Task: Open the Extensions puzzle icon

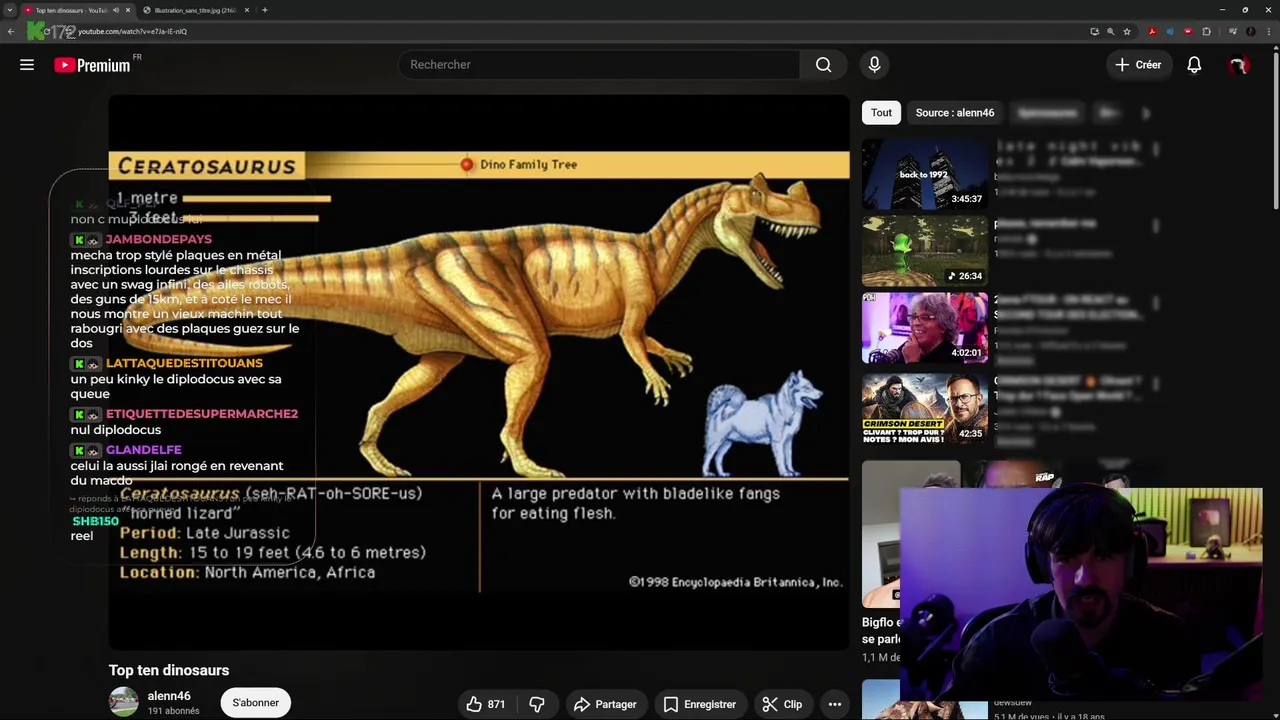Action: (1206, 31)
